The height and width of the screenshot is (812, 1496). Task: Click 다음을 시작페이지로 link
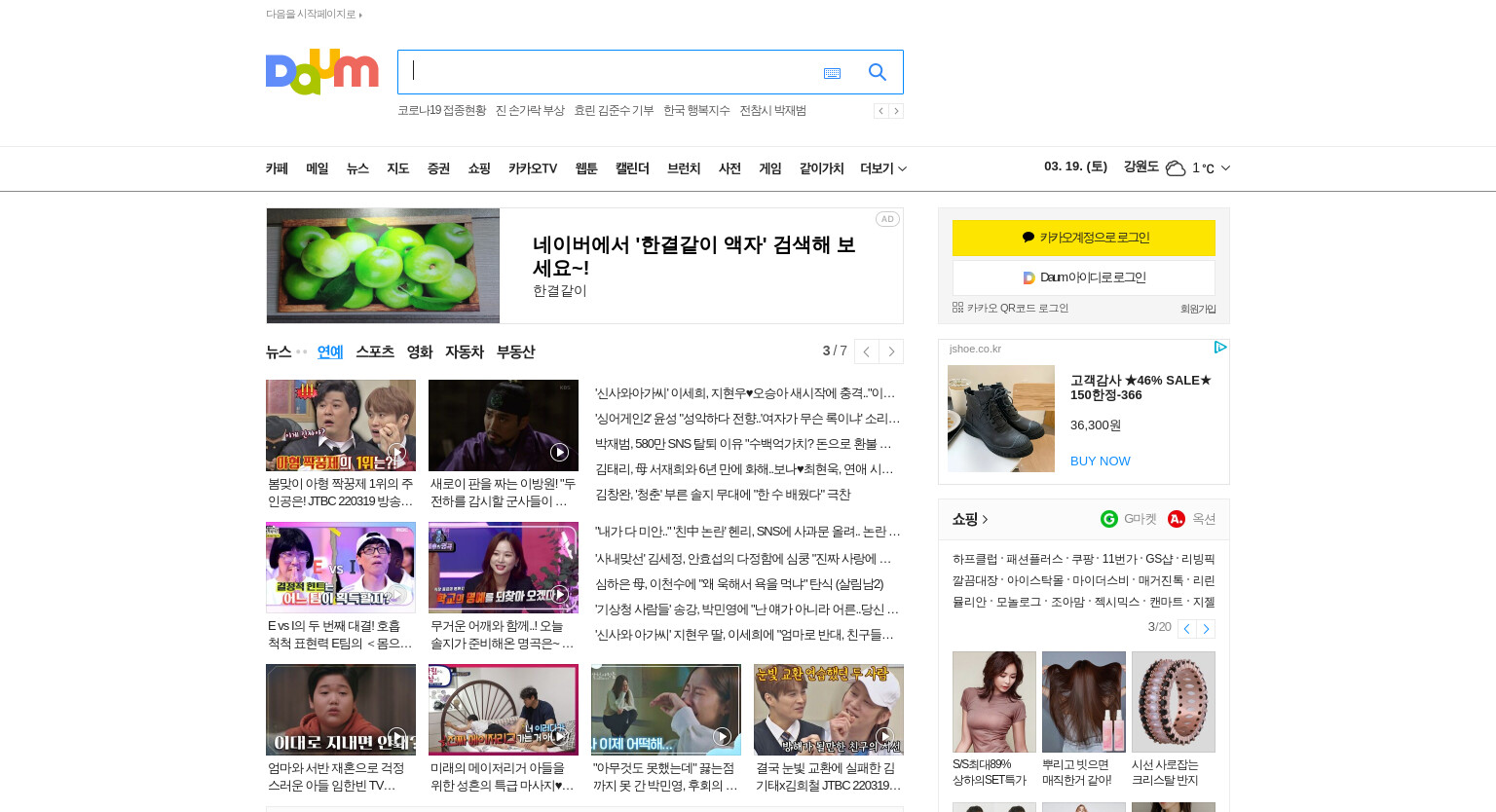coord(314,14)
